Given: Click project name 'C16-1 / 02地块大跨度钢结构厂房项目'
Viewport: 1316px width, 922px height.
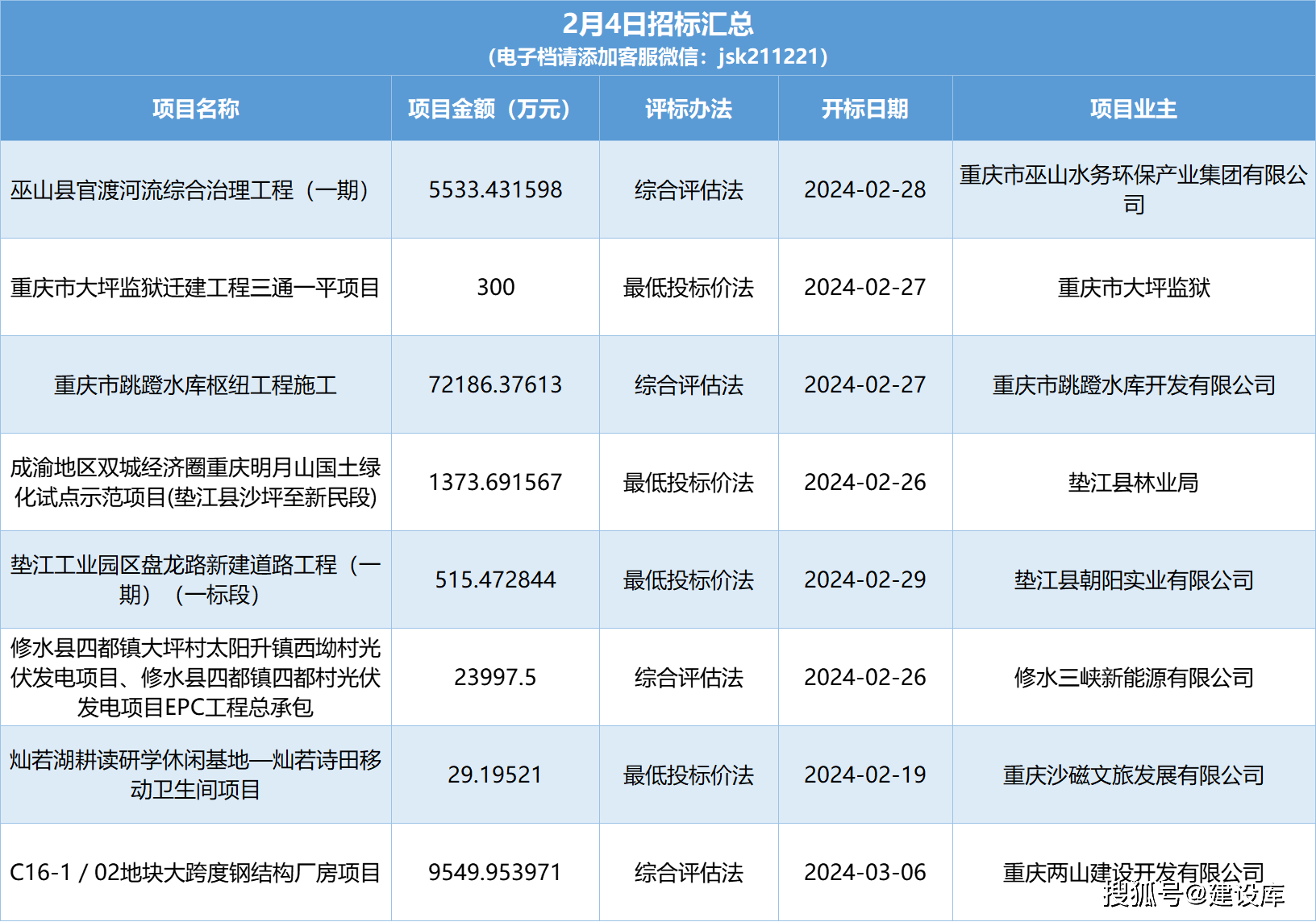Looking at the screenshot, I should [x=196, y=873].
